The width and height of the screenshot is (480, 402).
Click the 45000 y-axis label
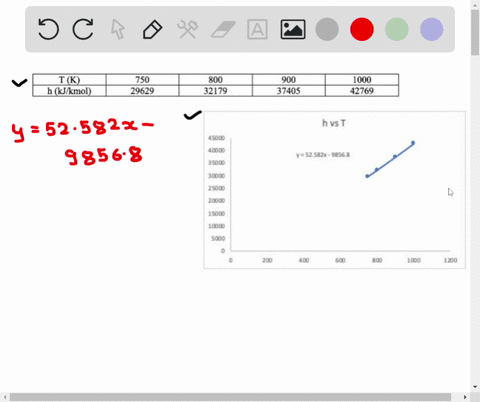pyautogui.click(x=216, y=138)
